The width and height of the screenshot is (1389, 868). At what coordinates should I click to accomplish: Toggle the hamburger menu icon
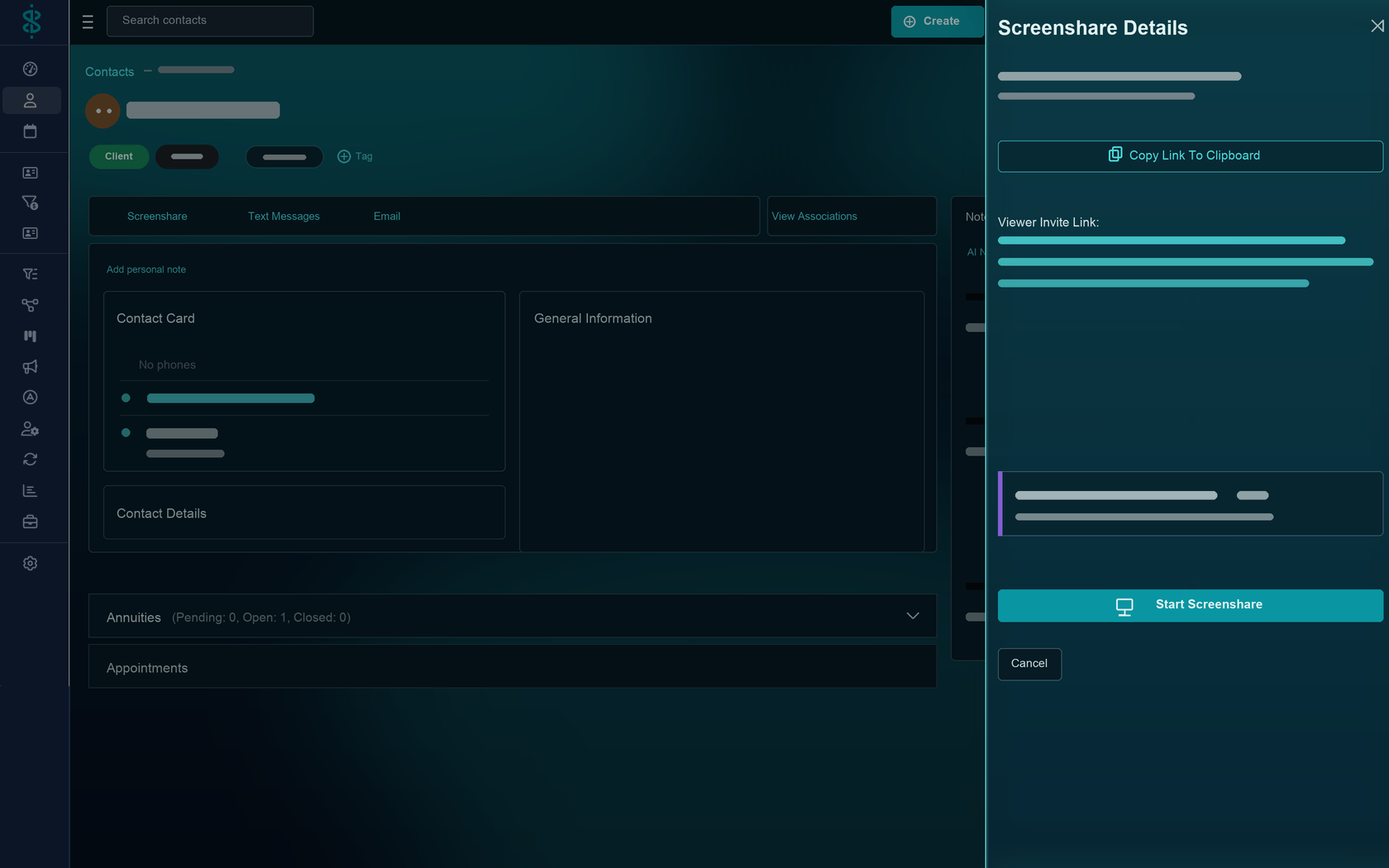tap(88, 22)
